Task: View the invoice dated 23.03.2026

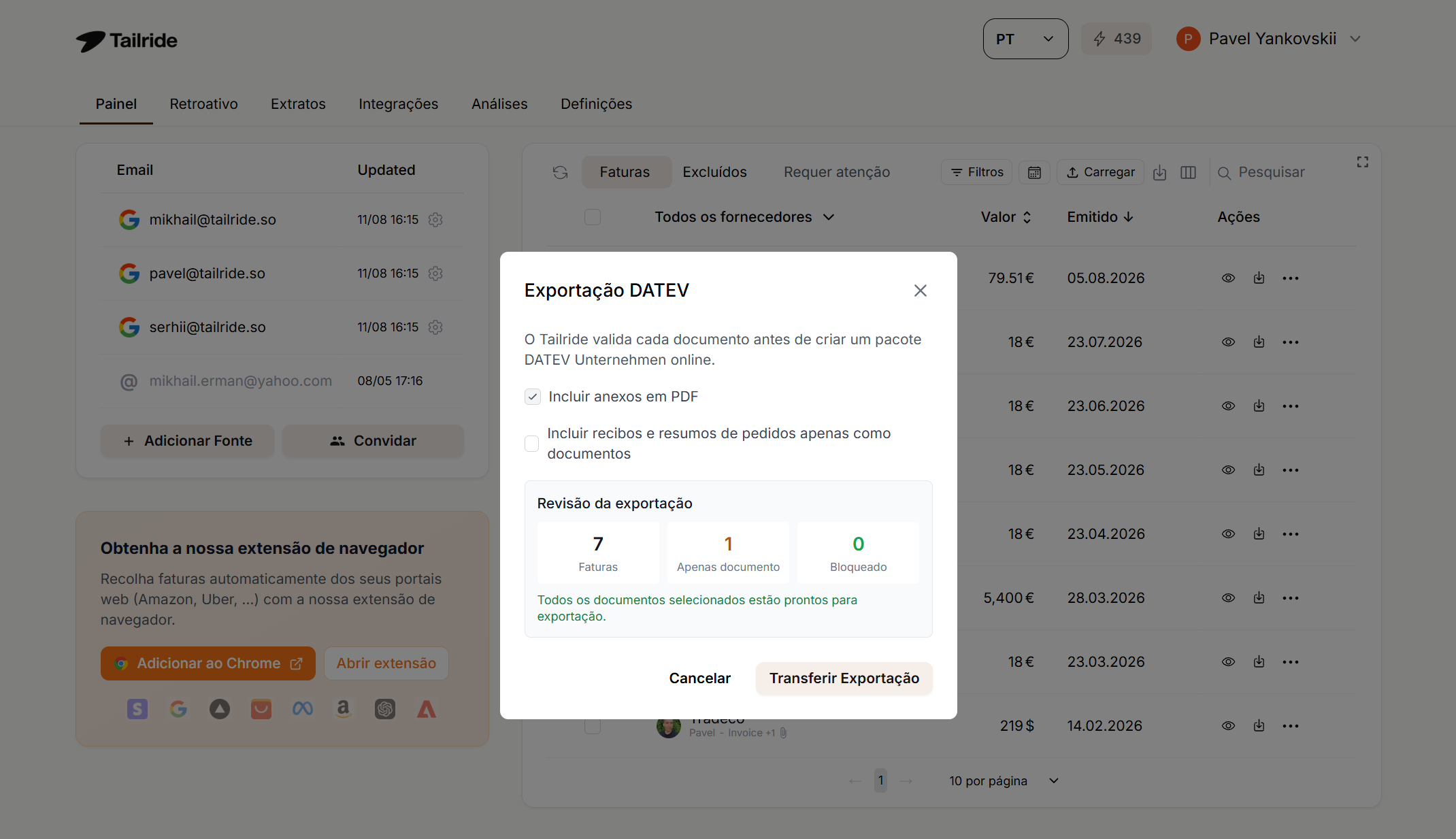Action: tap(1228, 662)
